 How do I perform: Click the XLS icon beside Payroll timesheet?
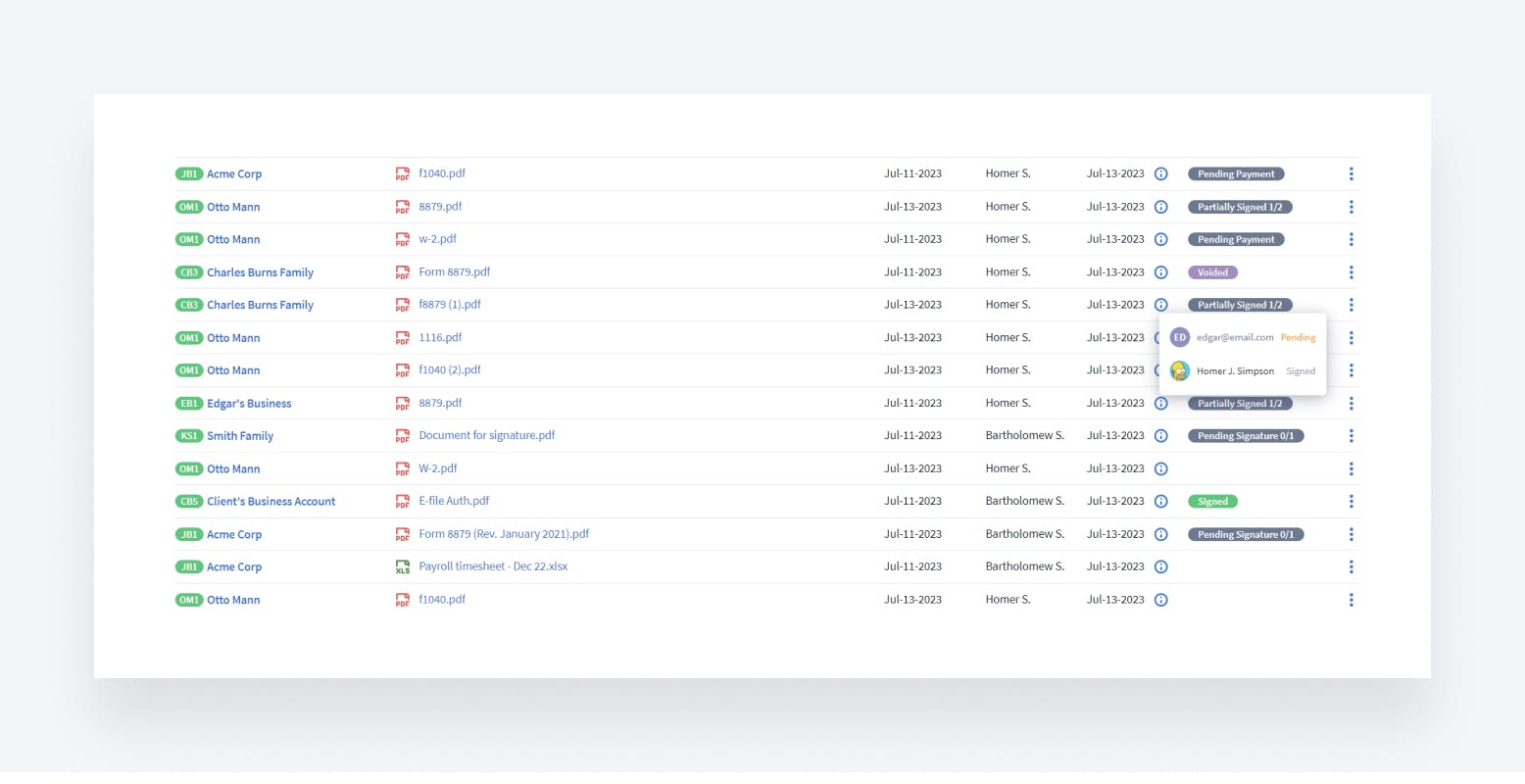click(402, 567)
